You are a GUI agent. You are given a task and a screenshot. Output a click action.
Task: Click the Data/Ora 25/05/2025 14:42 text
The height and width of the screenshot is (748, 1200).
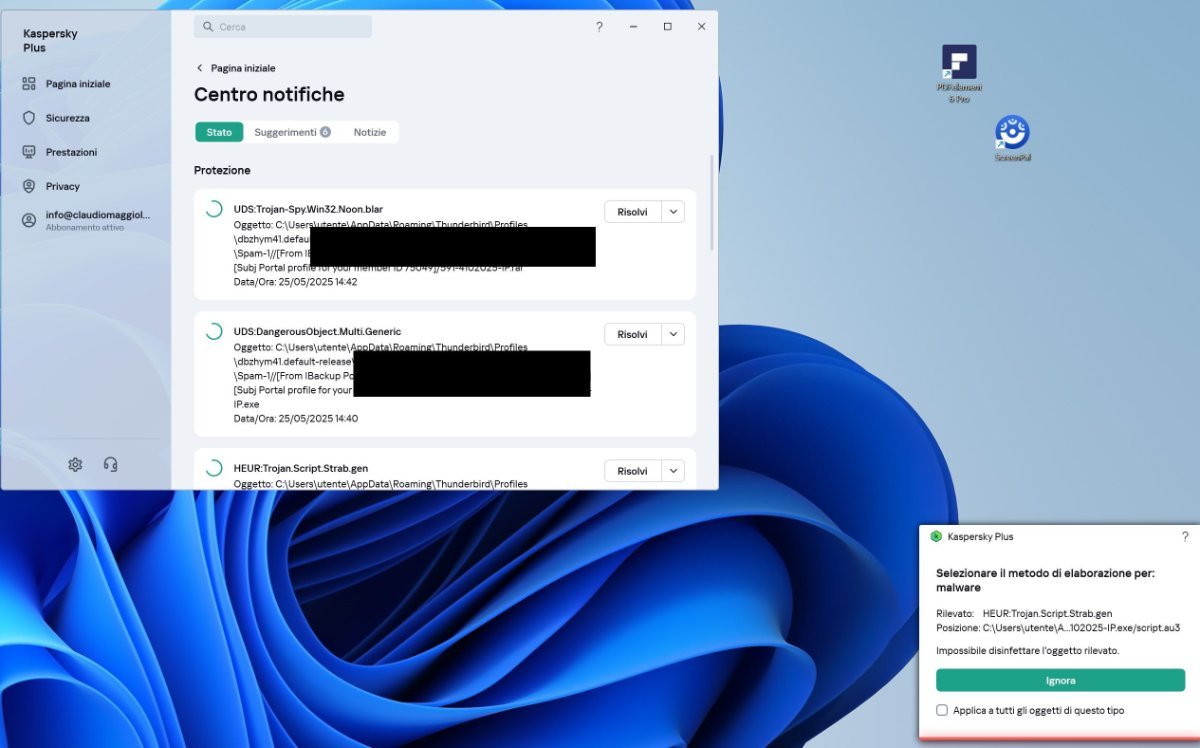295,282
